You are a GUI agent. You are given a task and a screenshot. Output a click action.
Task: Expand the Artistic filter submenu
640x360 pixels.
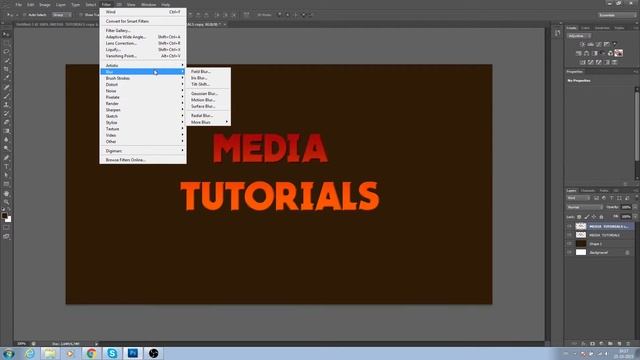[143, 65]
